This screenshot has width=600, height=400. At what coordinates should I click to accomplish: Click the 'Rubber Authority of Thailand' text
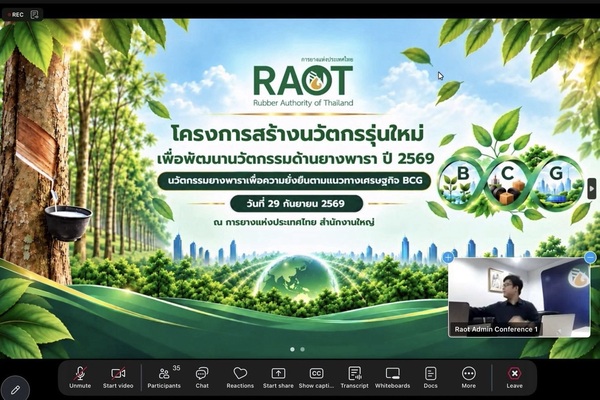[303, 103]
